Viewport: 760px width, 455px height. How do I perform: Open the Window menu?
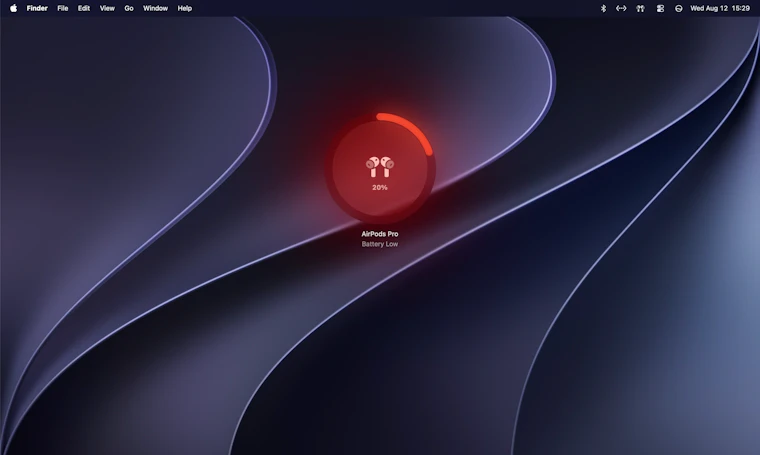pos(155,8)
